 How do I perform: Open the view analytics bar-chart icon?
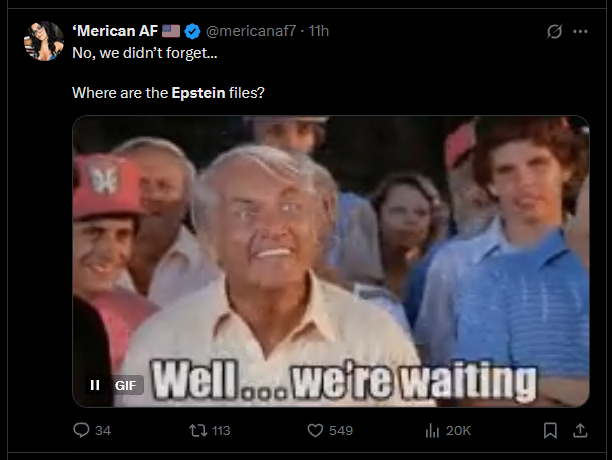coord(432,430)
